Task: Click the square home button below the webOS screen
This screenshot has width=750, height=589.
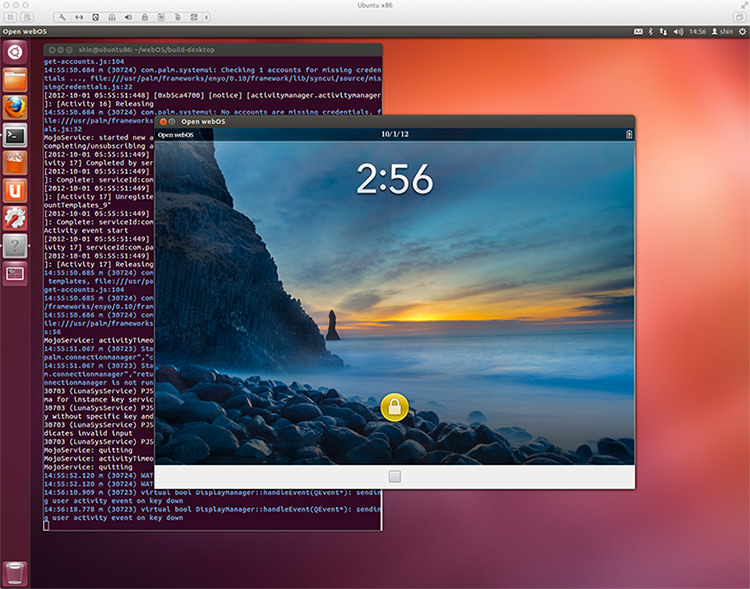Action: coord(395,476)
